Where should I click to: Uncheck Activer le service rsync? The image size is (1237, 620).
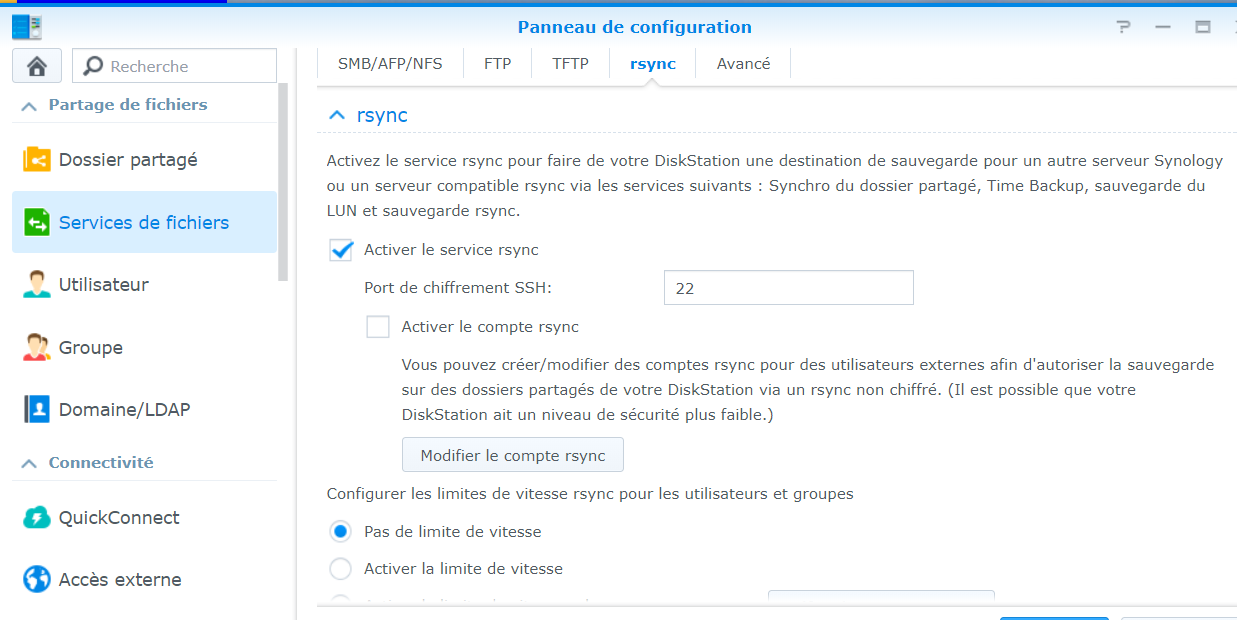[341, 250]
